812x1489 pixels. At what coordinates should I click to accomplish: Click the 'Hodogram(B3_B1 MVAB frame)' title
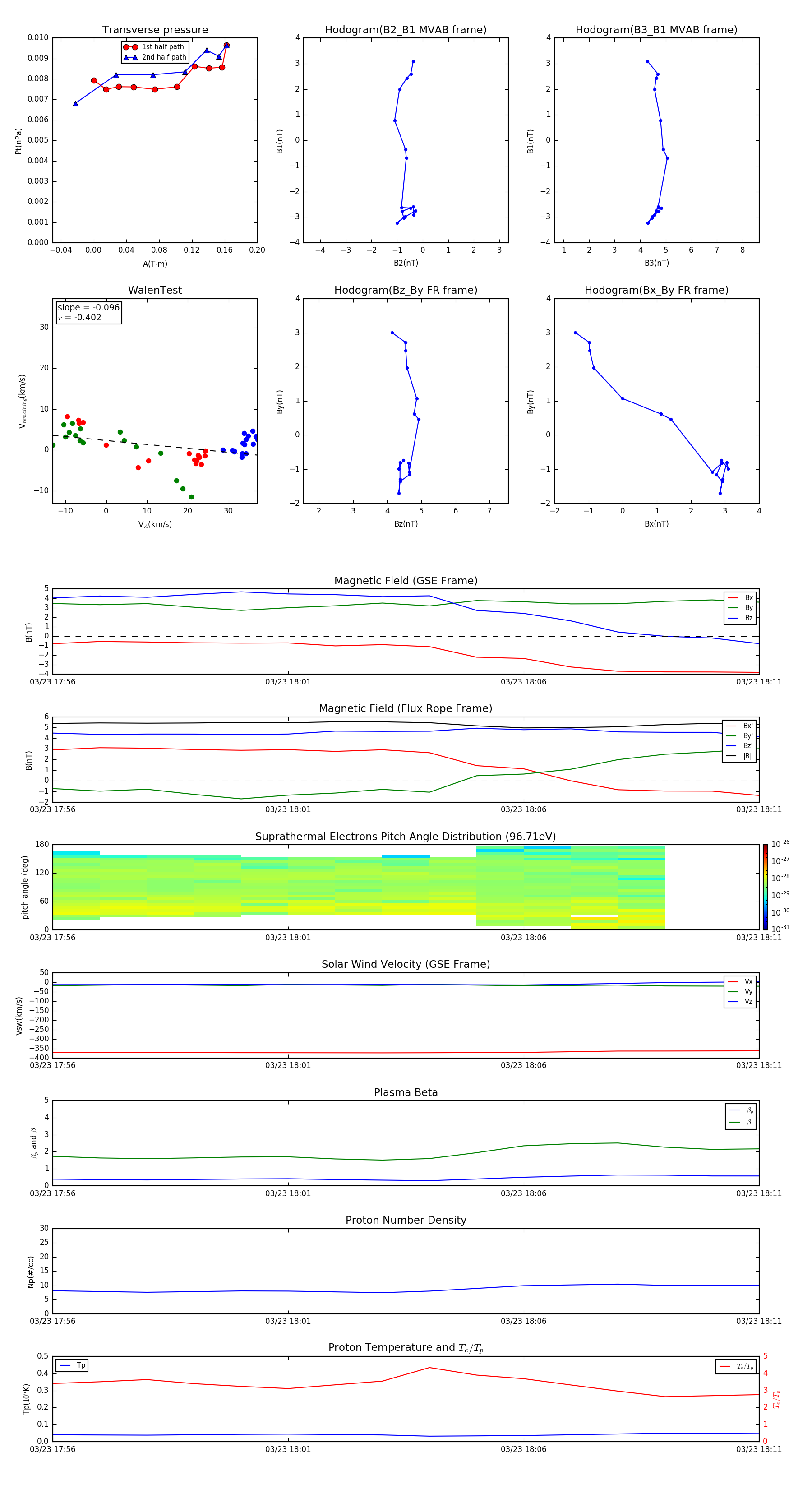[656, 30]
